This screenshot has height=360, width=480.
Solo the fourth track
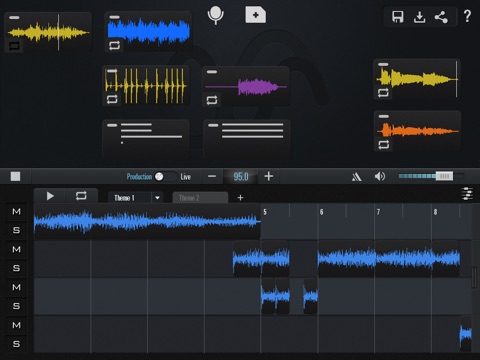16,344
